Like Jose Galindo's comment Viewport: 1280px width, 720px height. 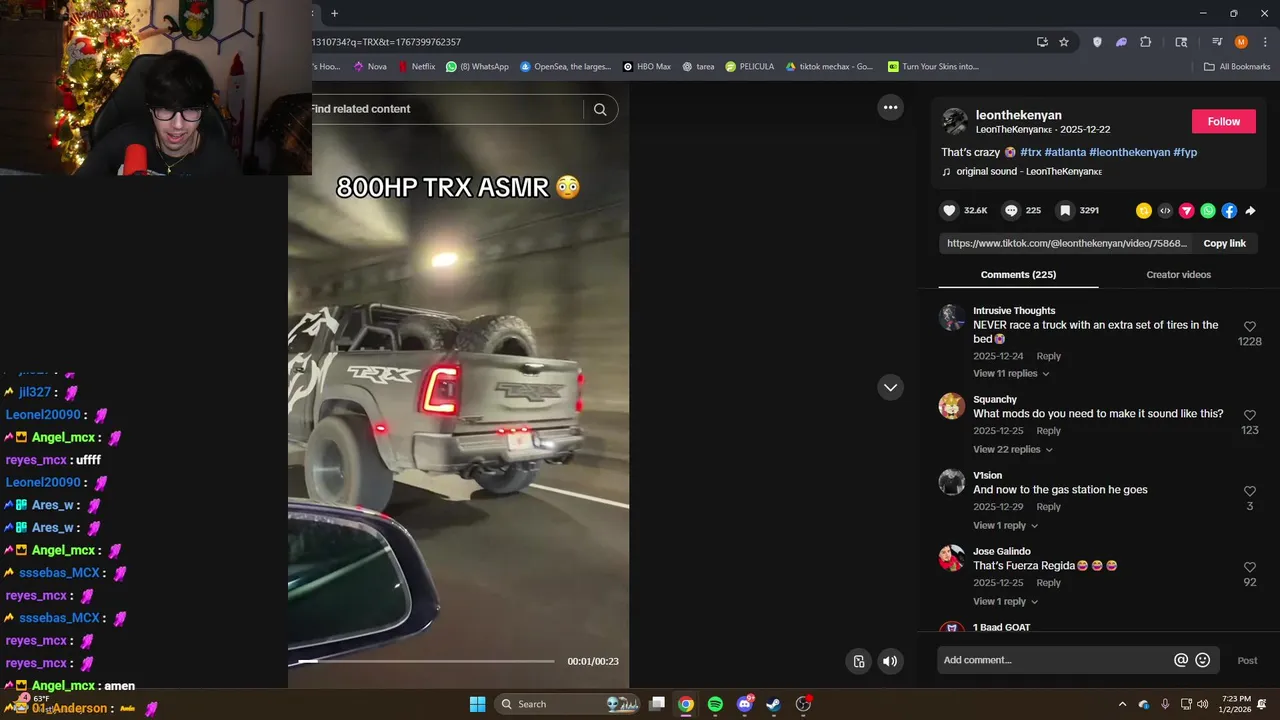pos(1249,567)
